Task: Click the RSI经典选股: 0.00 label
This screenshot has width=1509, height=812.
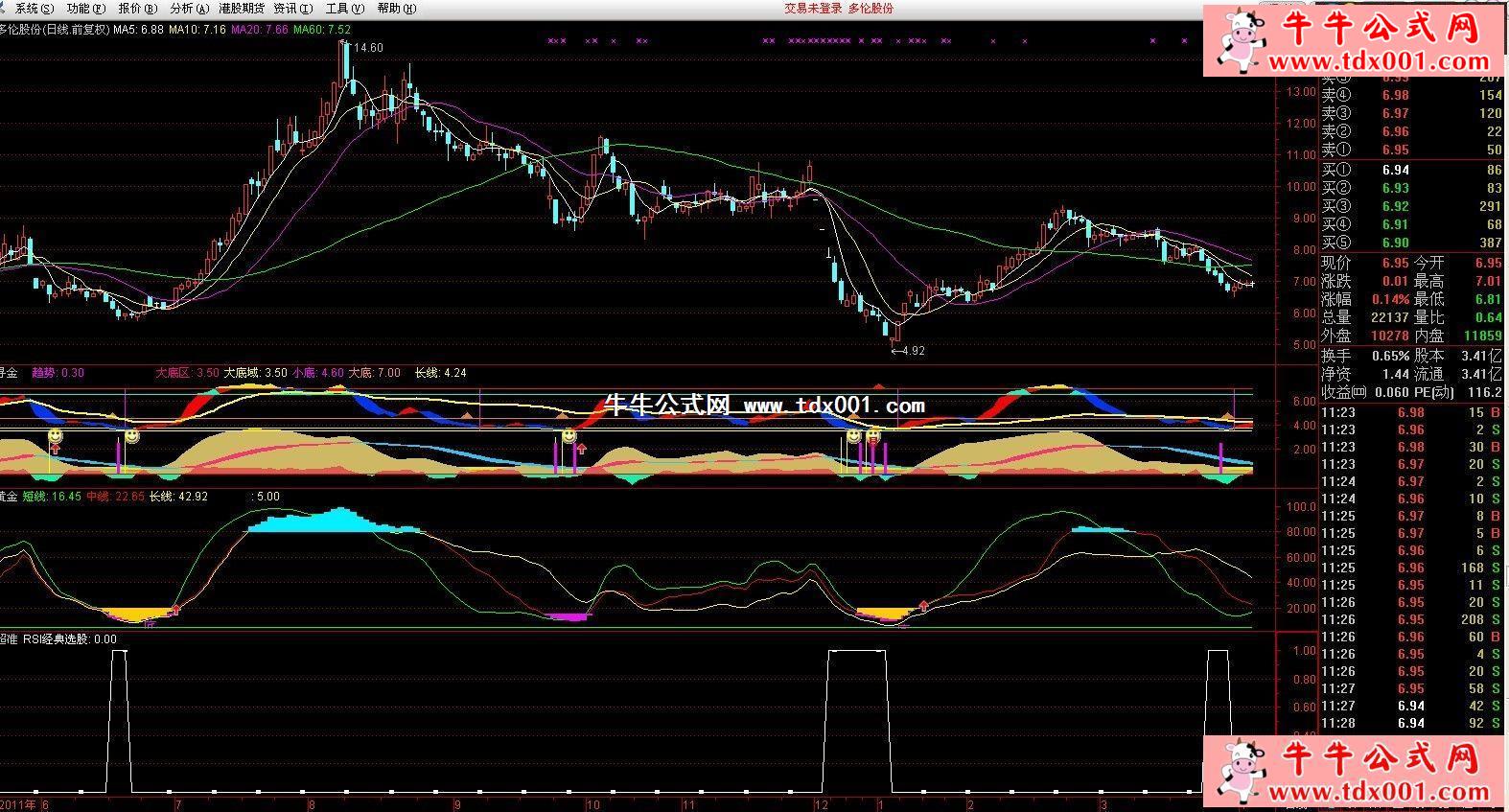Action: point(71,639)
